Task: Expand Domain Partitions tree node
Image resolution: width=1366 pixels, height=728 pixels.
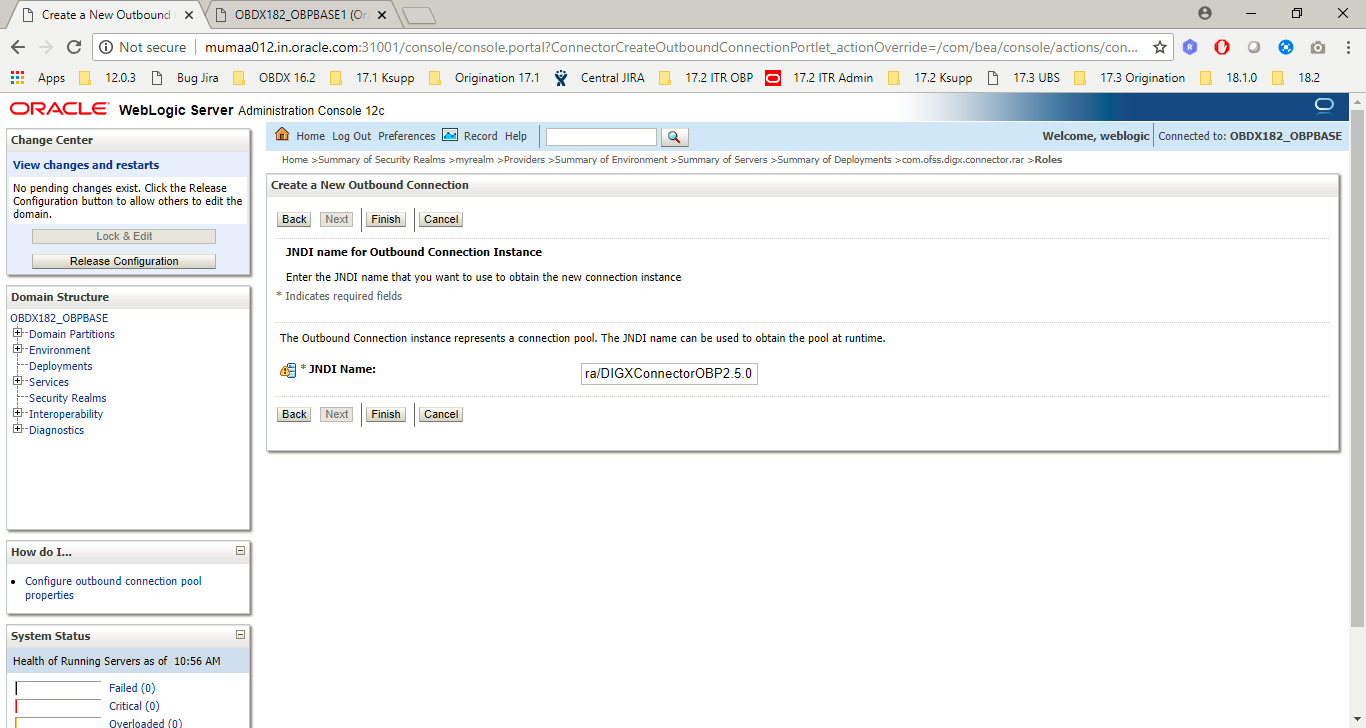Action: tap(18, 333)
